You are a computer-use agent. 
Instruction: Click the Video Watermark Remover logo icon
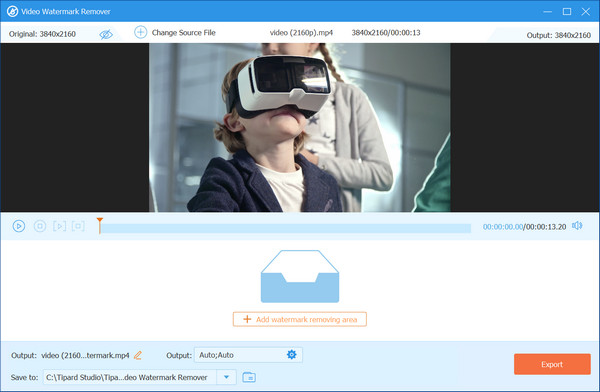pyautogui.click(x=12, y=11)
